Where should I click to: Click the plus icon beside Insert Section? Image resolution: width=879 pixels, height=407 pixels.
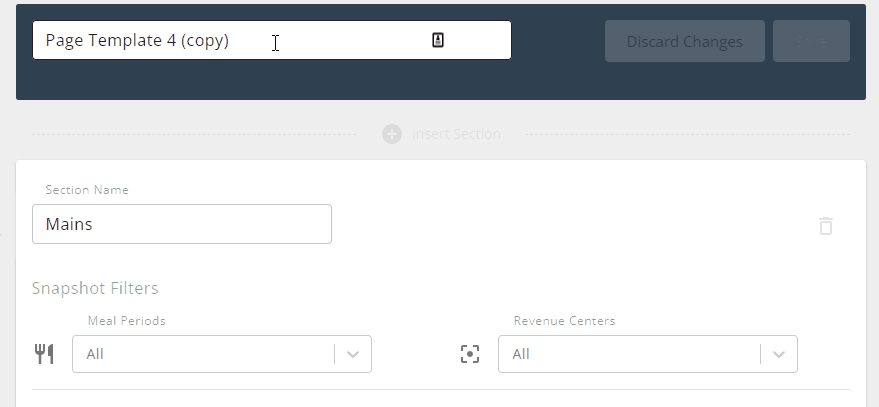[x=392, y=134]
